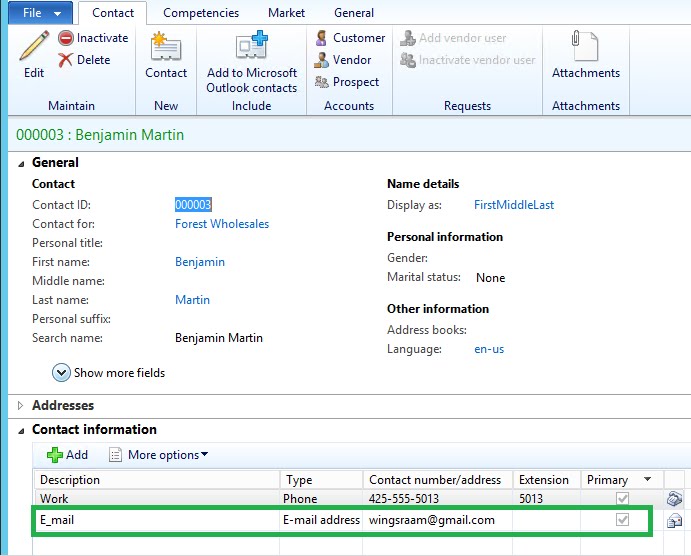Click the Delete red X icon
The image size is (691, 556).
[66, 60]
